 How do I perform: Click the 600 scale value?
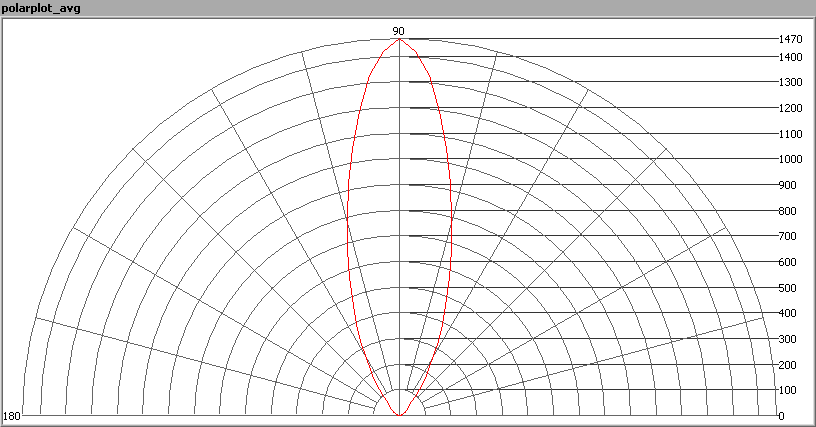click(x=787, y=262)
